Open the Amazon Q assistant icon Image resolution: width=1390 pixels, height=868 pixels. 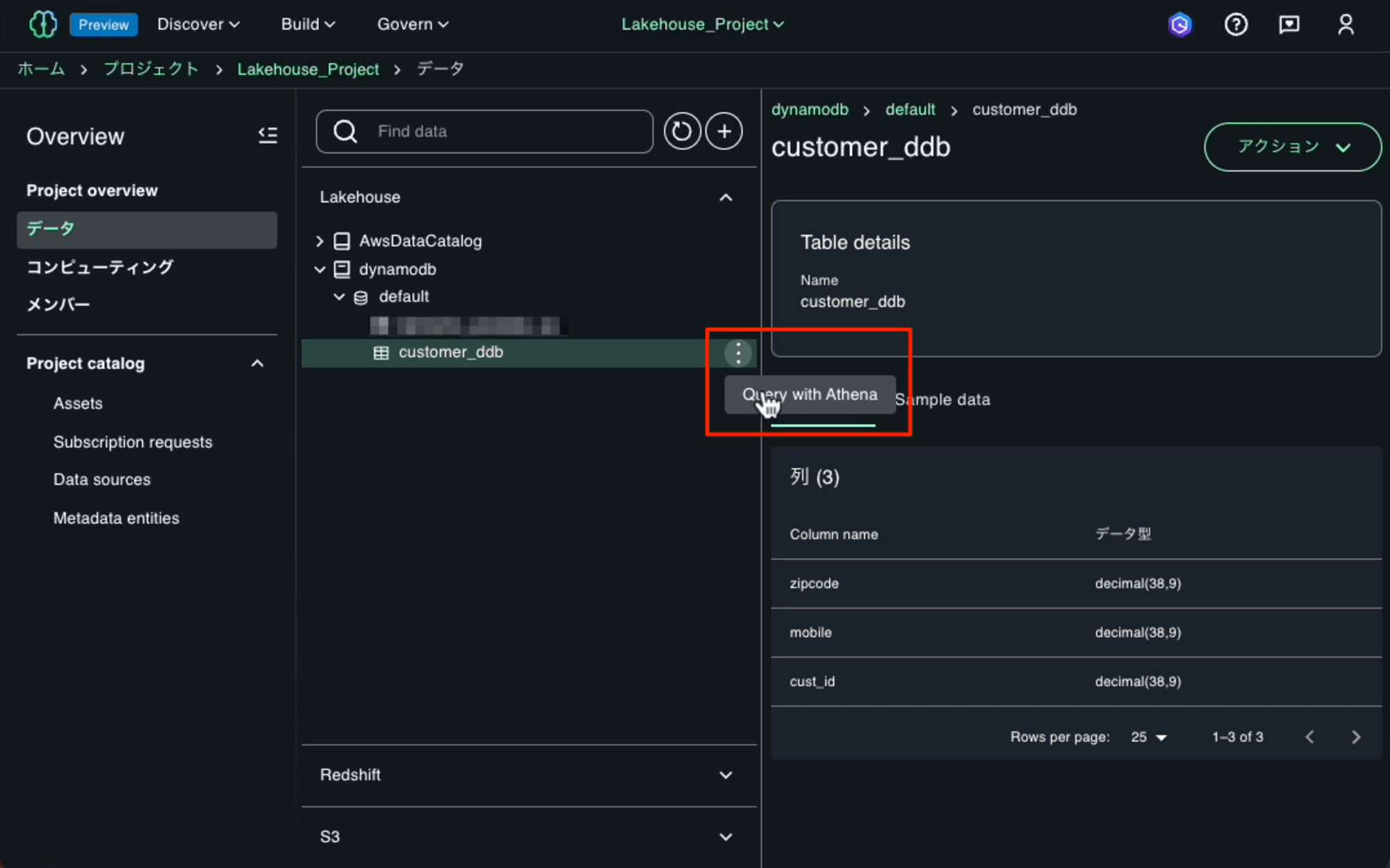[x=1179, y=25]
